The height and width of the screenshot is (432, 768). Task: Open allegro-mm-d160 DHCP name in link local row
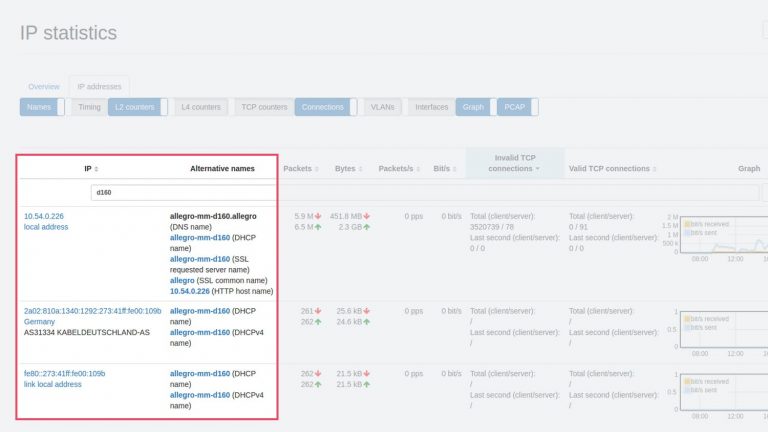click(200, 374)
